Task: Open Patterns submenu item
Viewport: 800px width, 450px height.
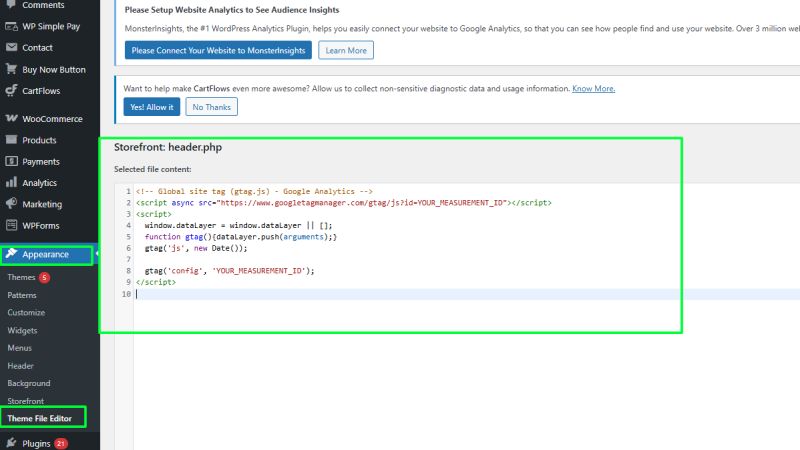Action: tap(22, 295)
